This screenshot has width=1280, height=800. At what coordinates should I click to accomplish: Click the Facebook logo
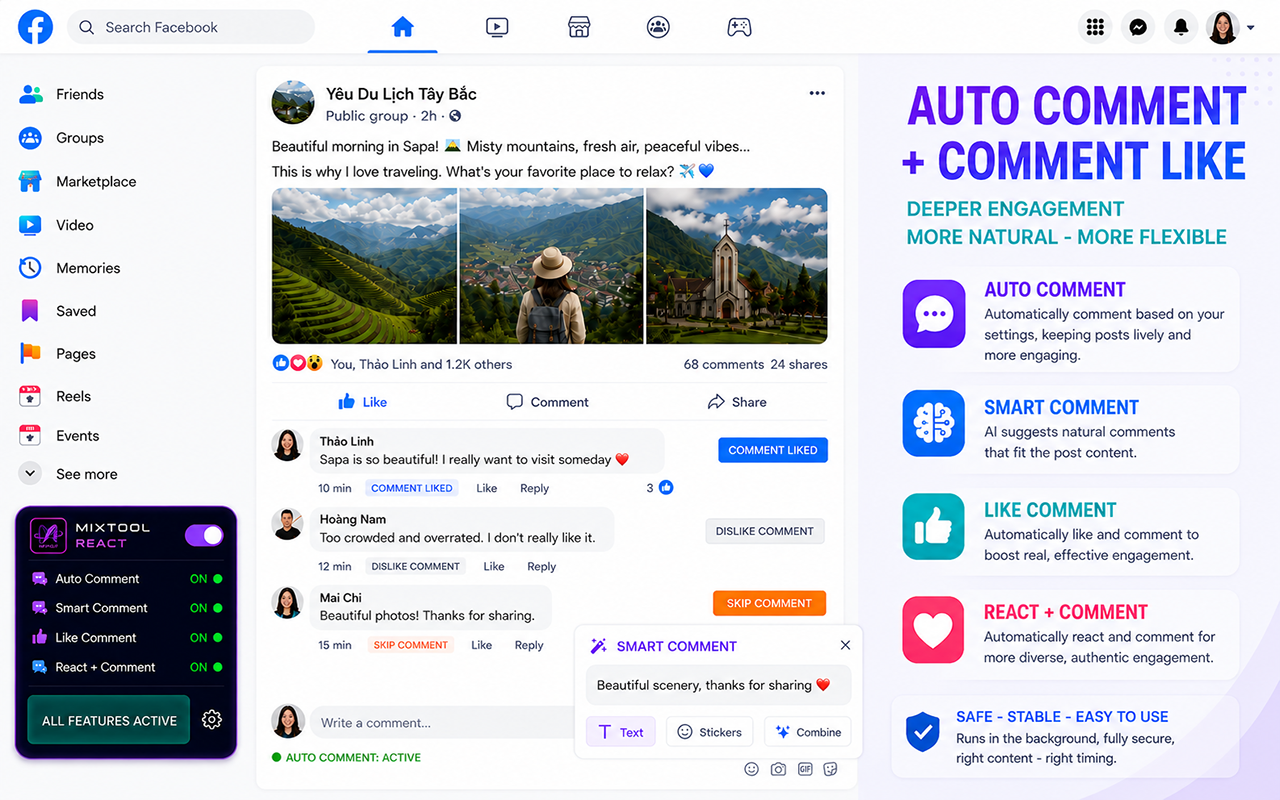[36, 27]
